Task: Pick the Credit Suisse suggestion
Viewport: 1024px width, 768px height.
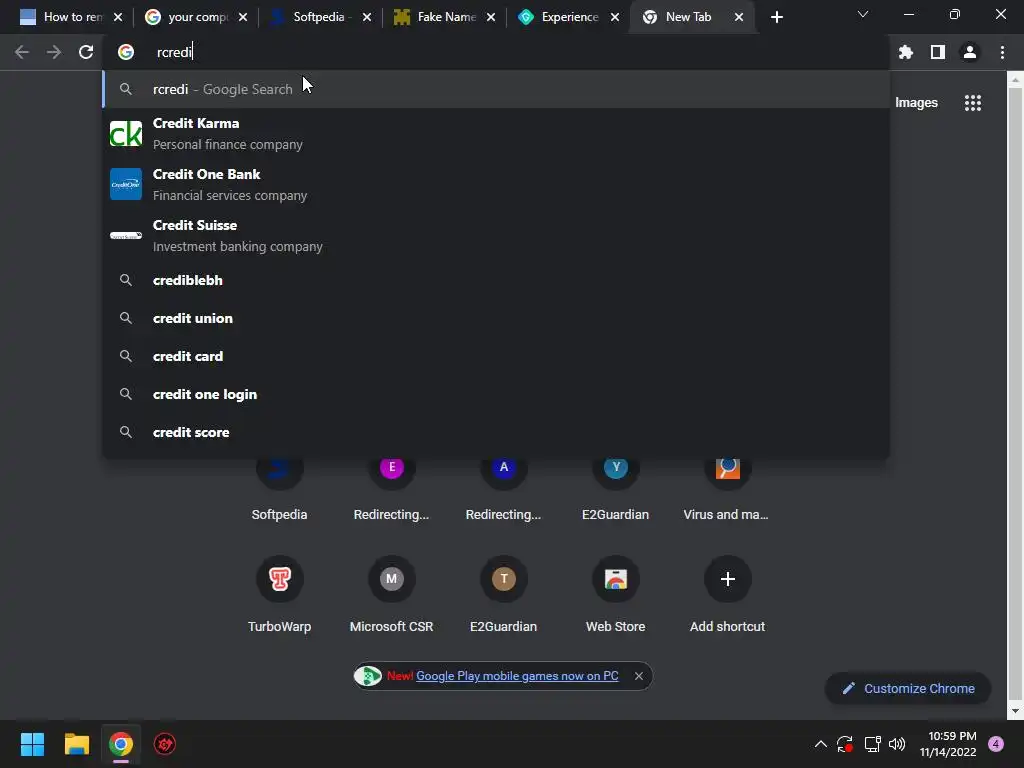Action: [496, 236]
